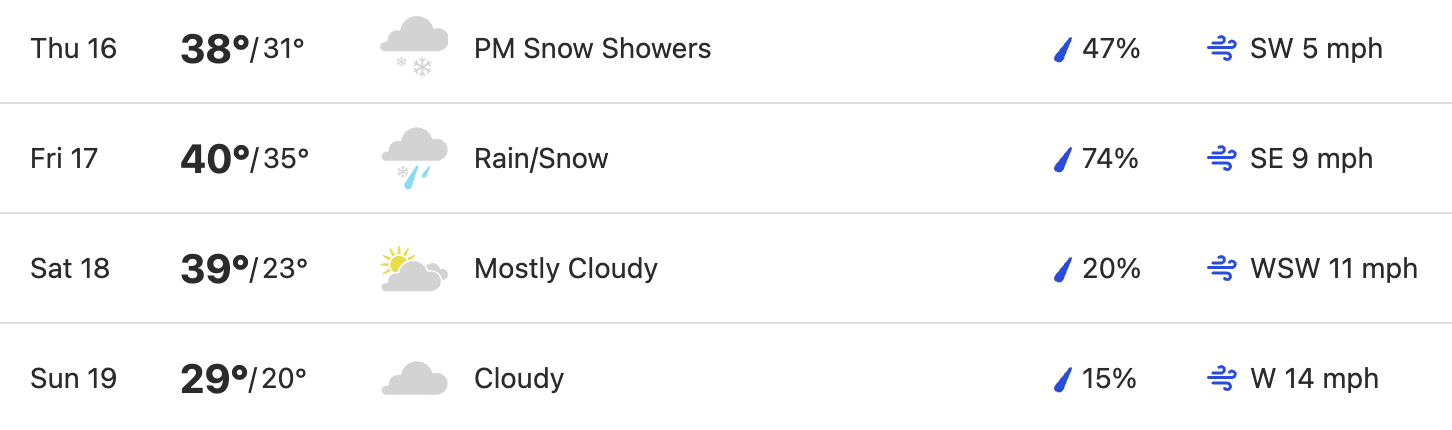Screen dimensions: 1452x430
Task: Click the 38° high temperature for Thursday
Action: click(214, 49)
